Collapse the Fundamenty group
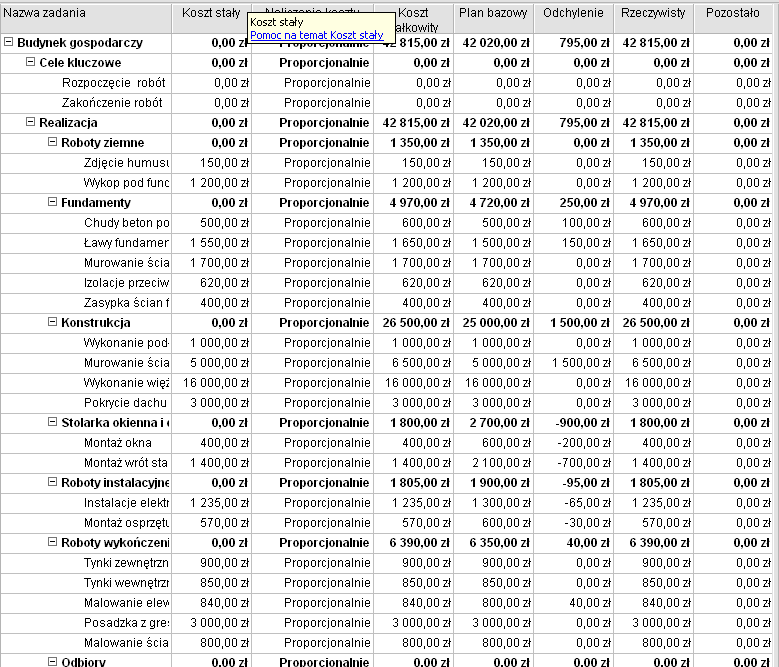Image resolution: width=779 pixels, height=667 pixels. point(52,202)
